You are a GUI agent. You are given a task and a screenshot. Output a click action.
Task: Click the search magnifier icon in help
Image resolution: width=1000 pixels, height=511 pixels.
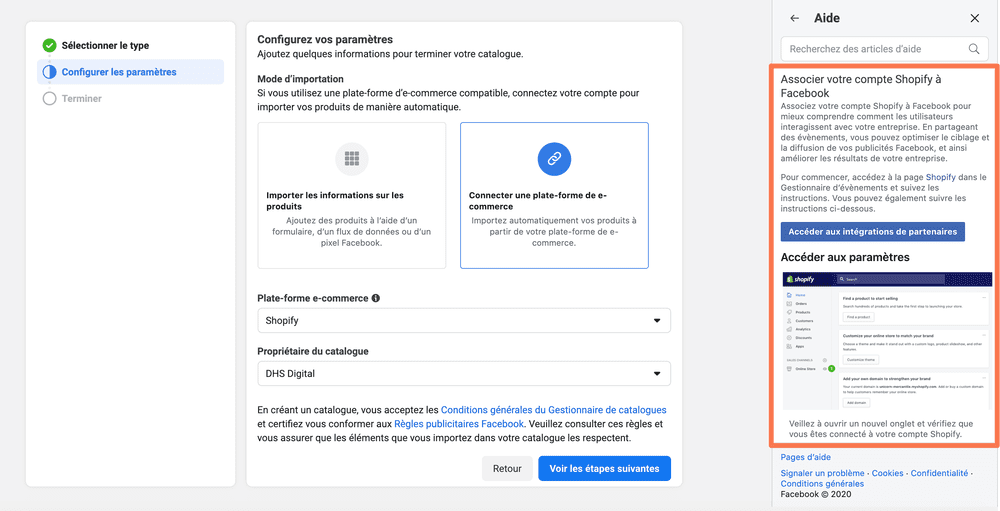click(x=974, y=48)
